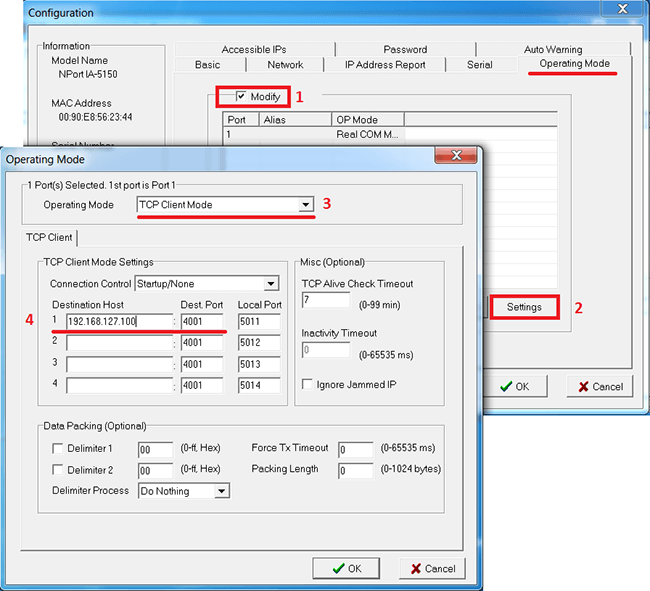650x591 pixels.
Task: Click Local Port field showing 5014
Action: pyautogui.click(x=259, y=385)
